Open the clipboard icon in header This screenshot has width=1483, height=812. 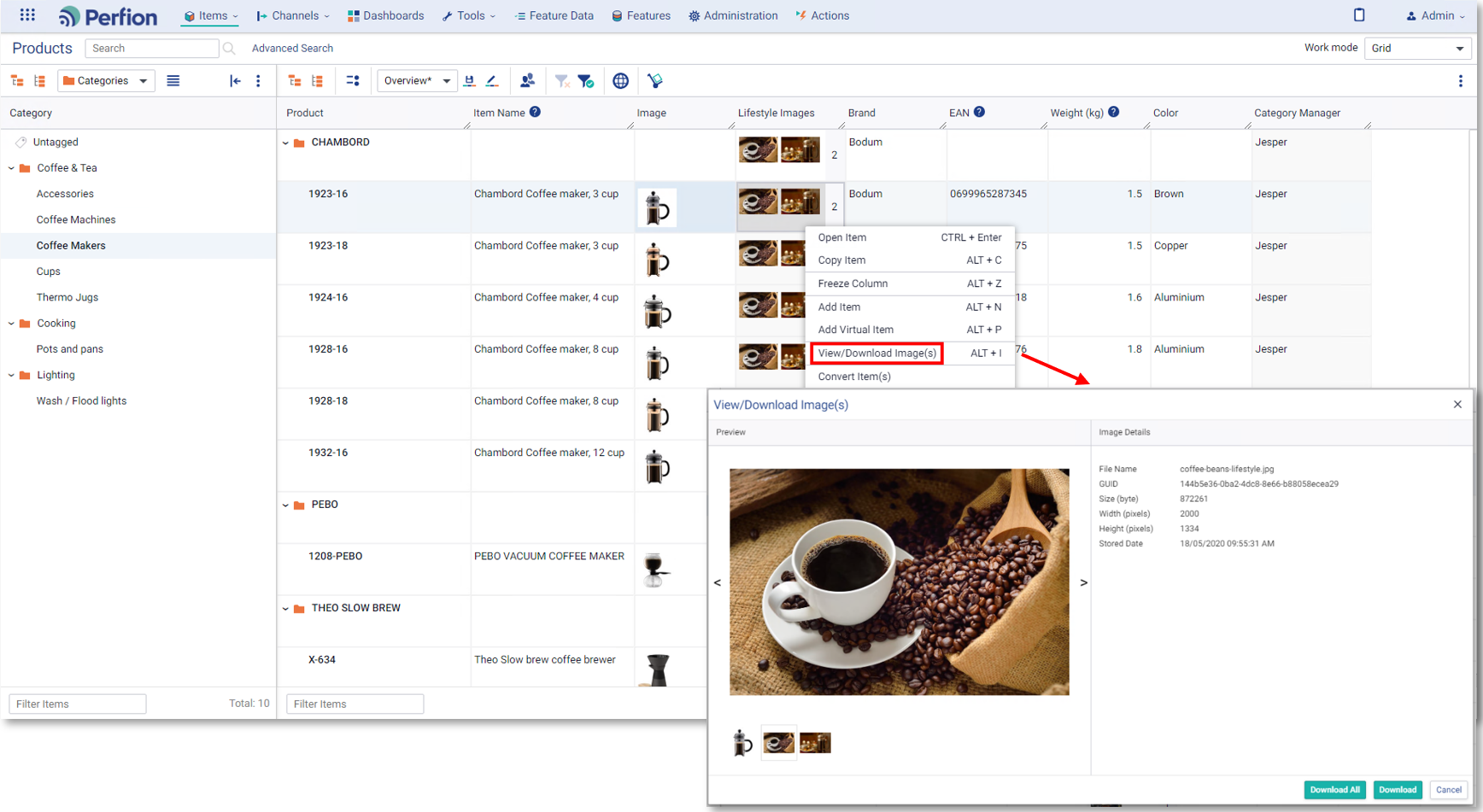[1359, 15]
